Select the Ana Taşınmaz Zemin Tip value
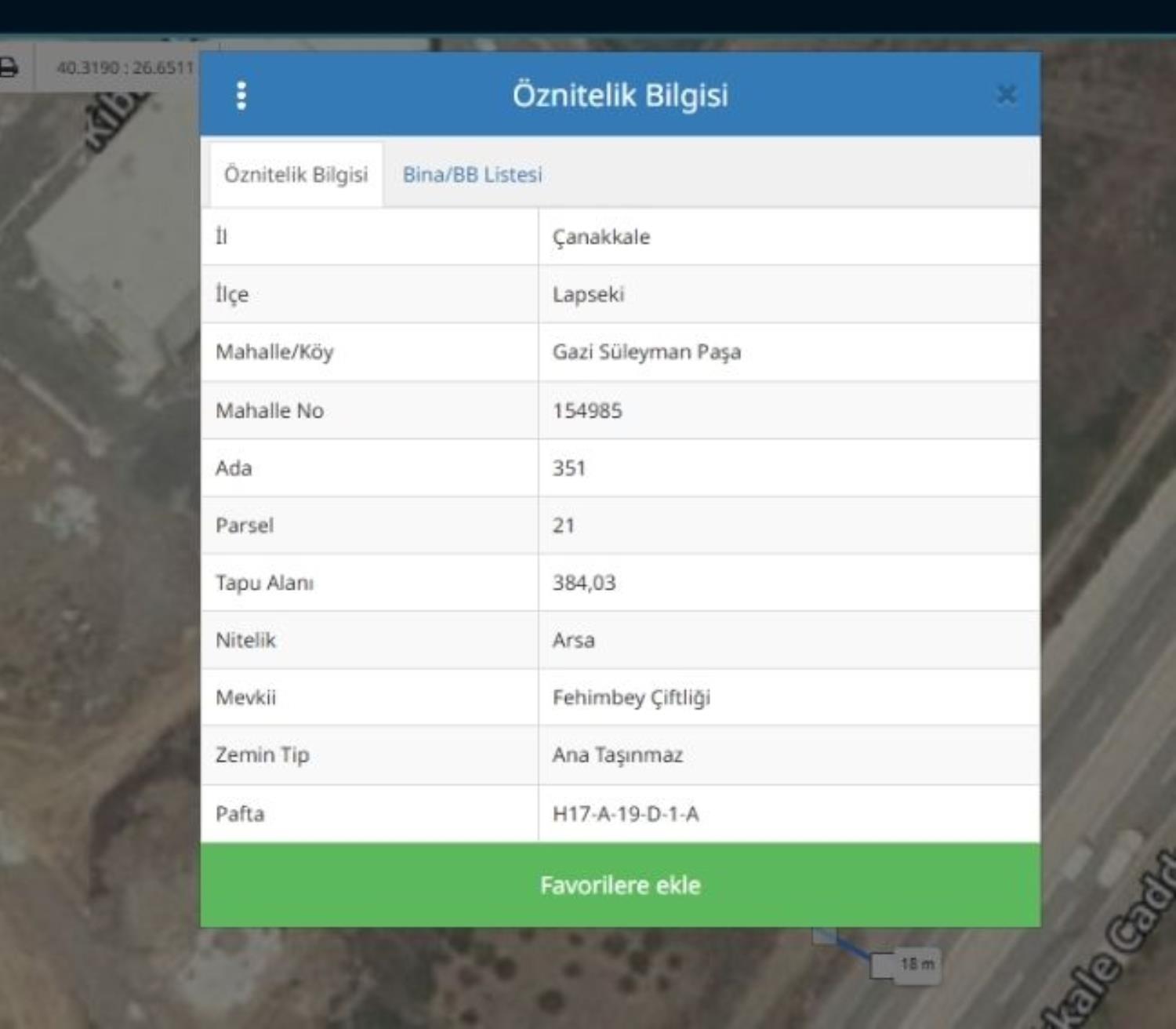The height and width of the screenshot is (1029, 1176). [617, 755]
